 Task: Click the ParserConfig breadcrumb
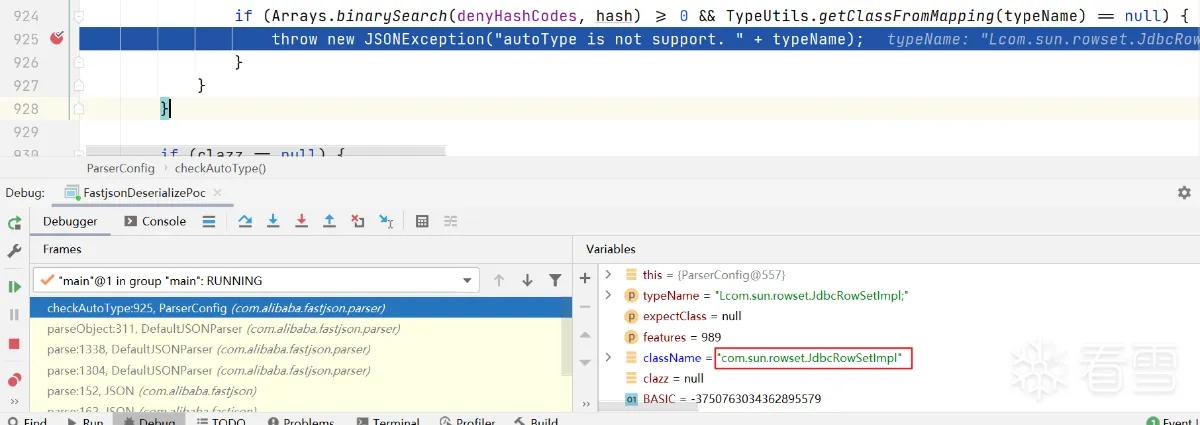click(x=121, y=168)
